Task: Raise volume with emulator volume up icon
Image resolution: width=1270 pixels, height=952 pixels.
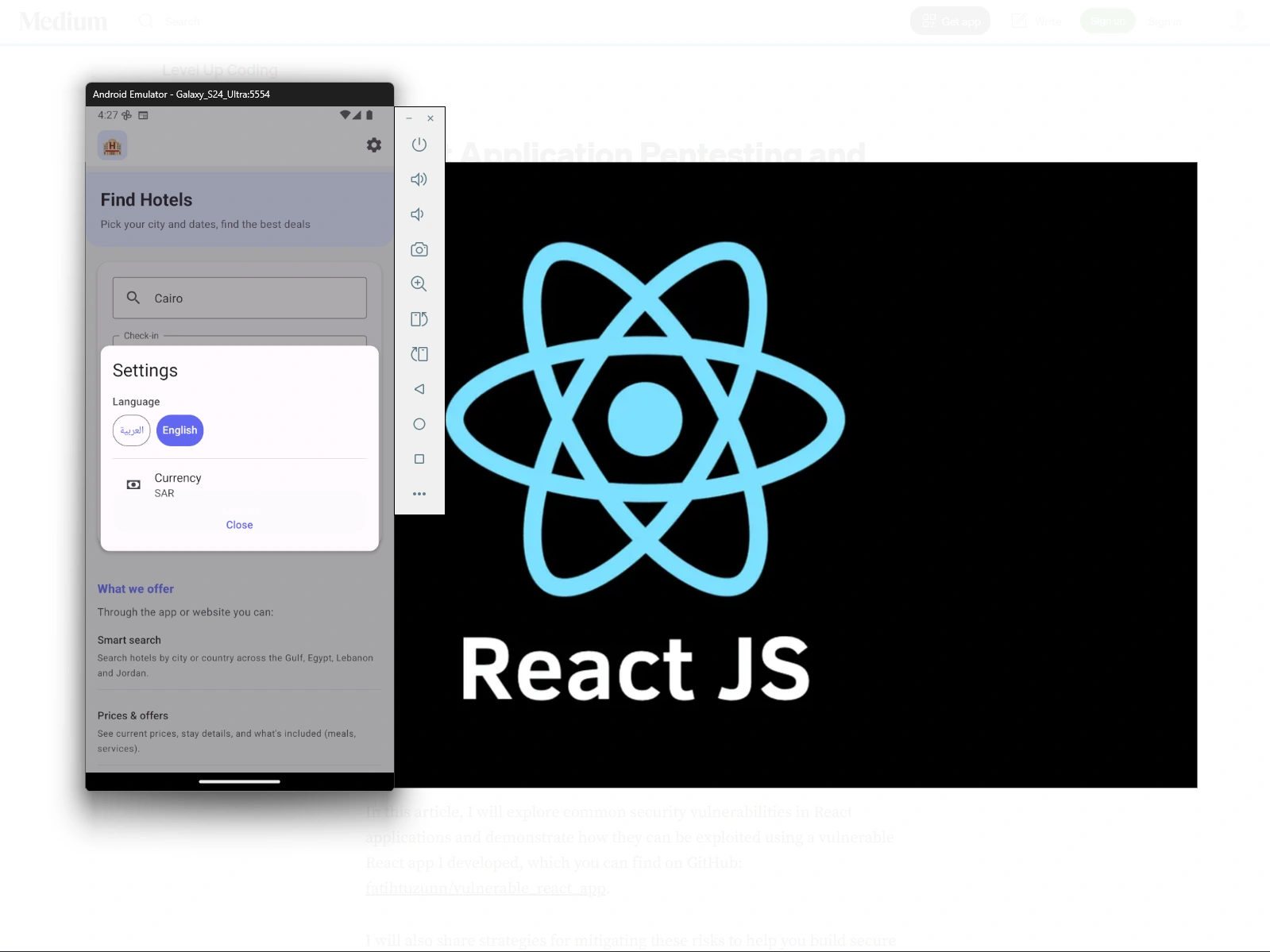Action: 419,179
